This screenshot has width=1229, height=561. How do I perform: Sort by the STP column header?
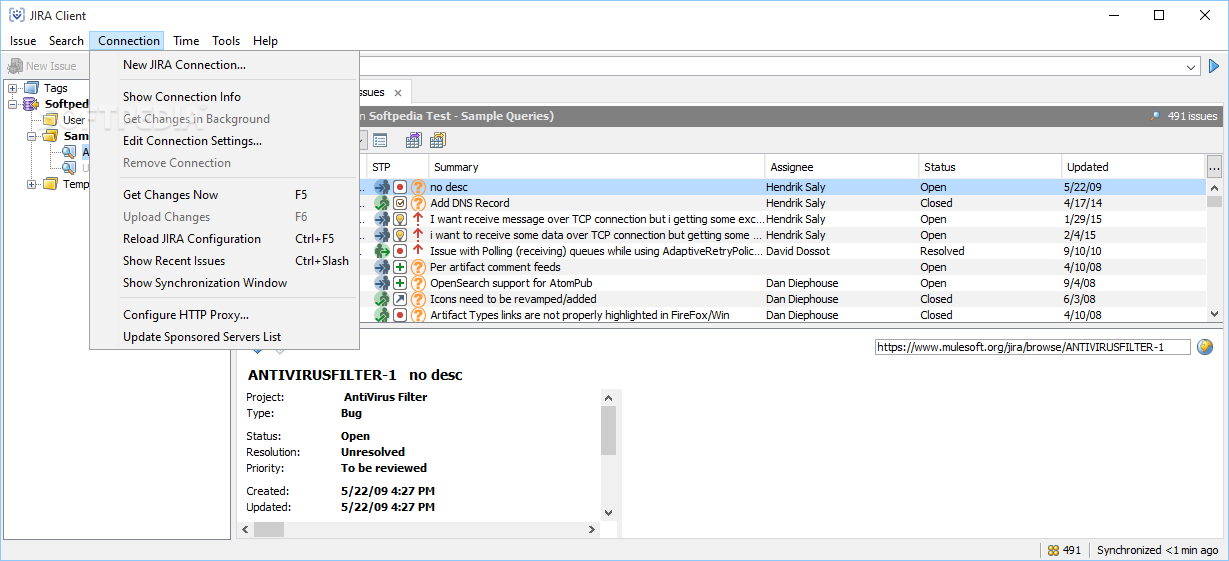(x=398, y=167)
